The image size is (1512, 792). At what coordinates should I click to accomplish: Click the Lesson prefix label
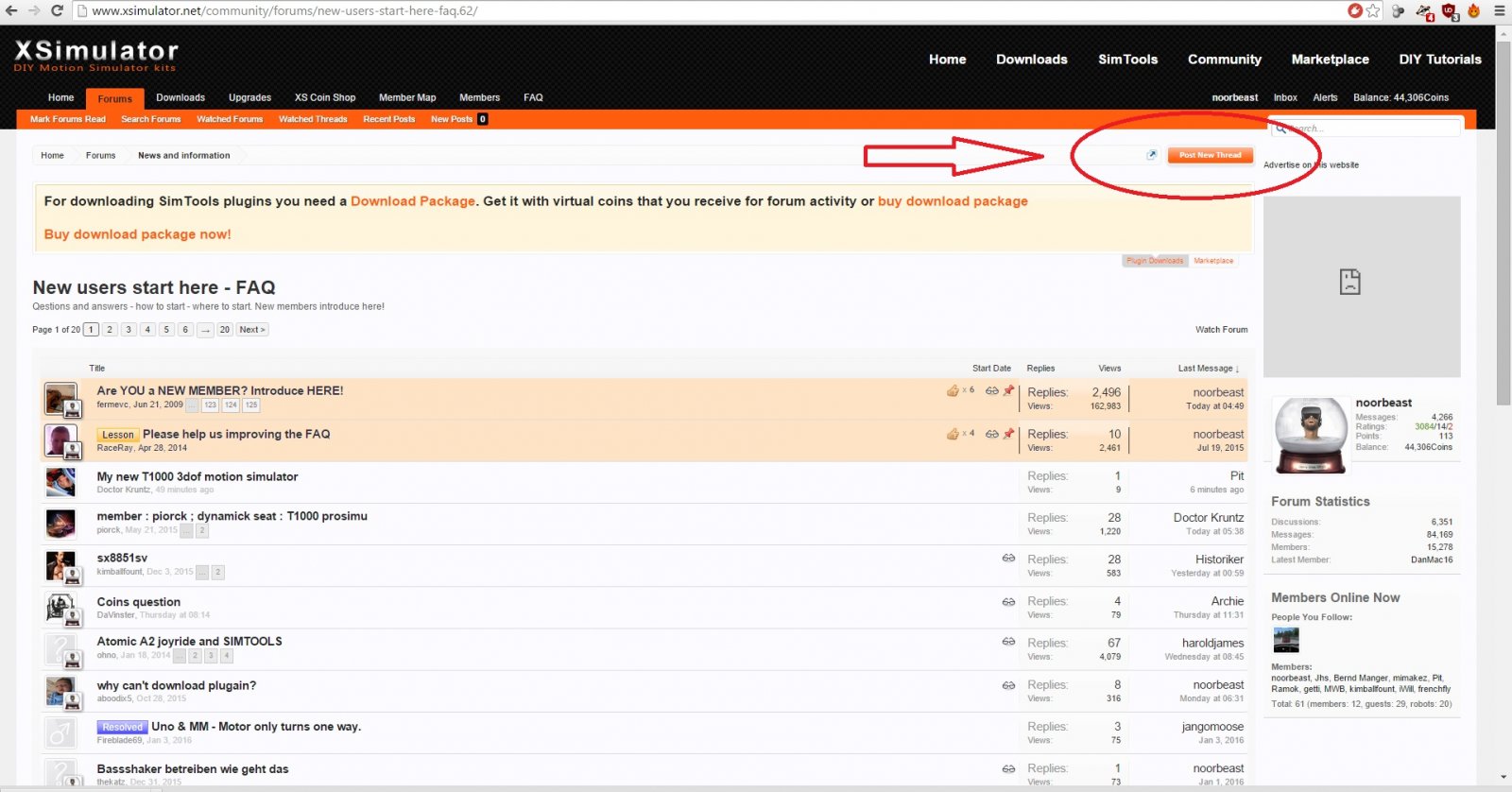click(x=117, y=435)
